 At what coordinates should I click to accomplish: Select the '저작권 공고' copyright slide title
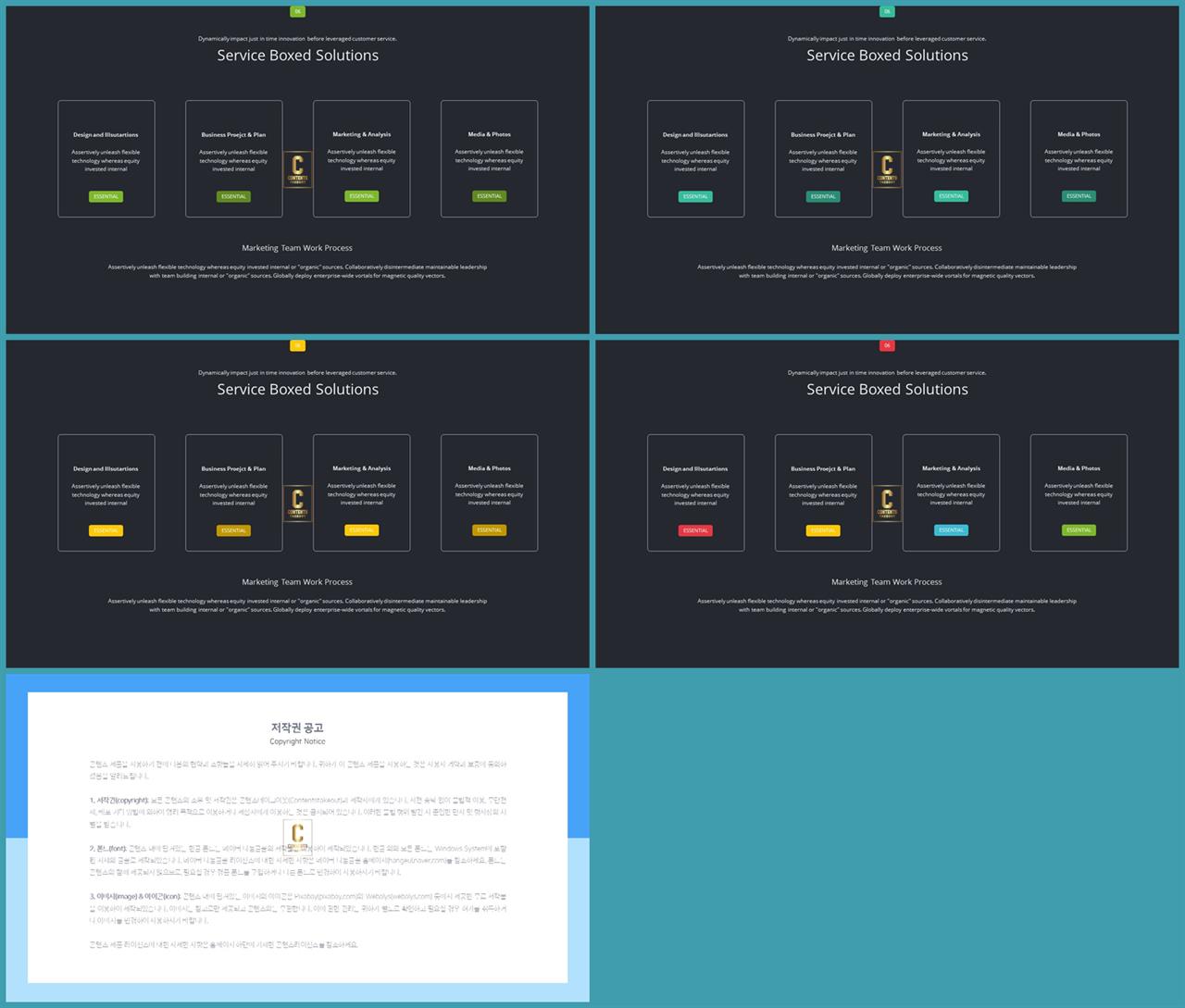point(297,728)
